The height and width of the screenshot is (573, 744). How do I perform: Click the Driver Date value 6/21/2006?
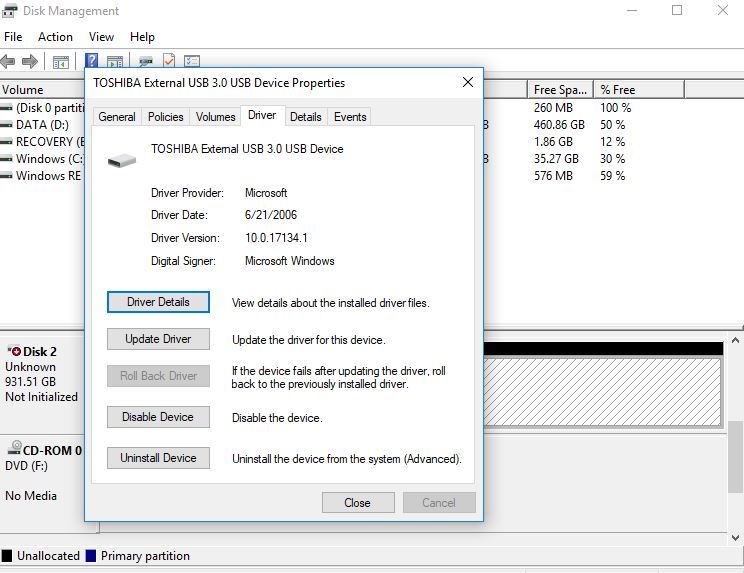click(270, 215)
